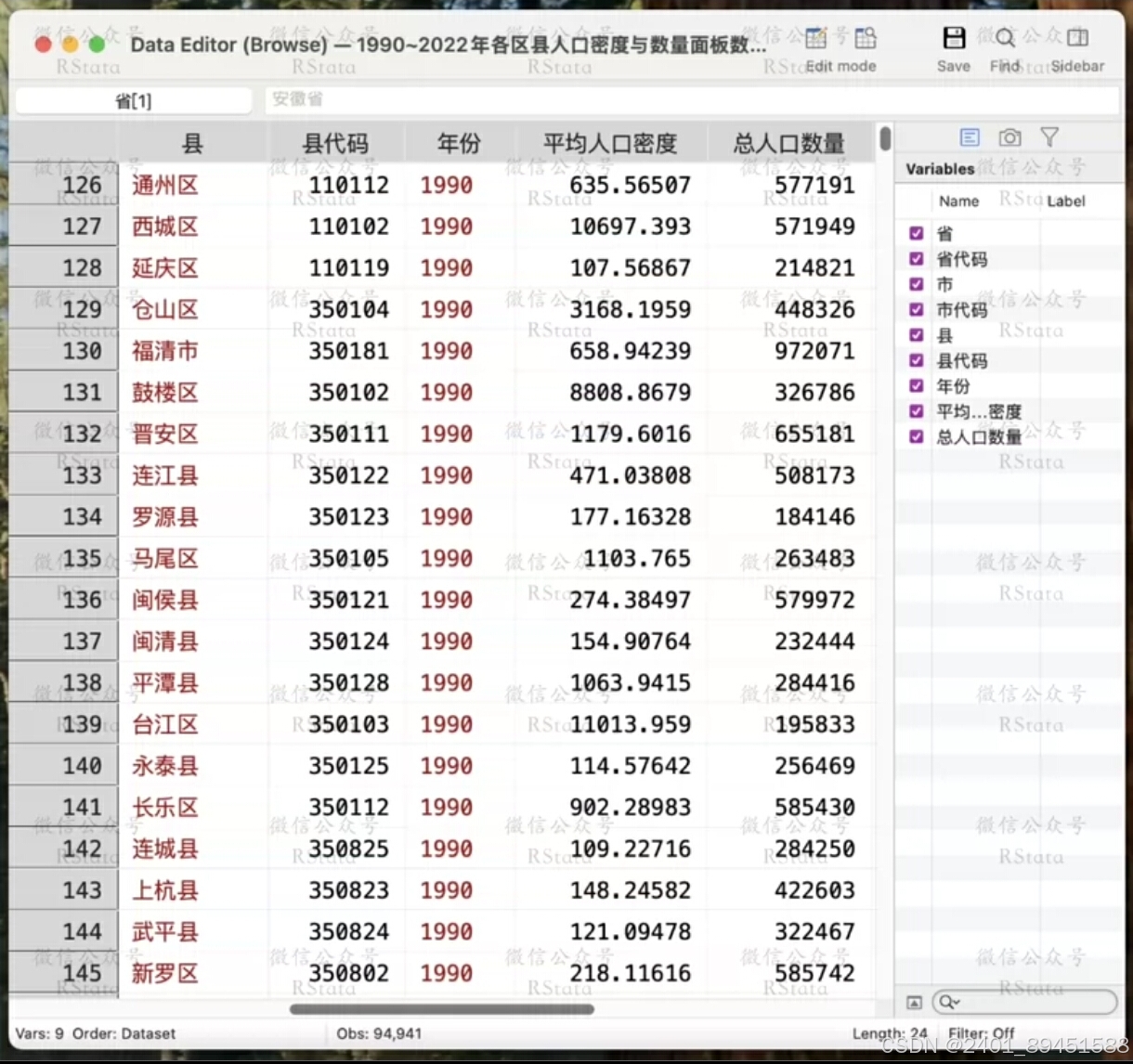Click the cell 罗源县
1133x1064 pixels.
tap(165, 516)
